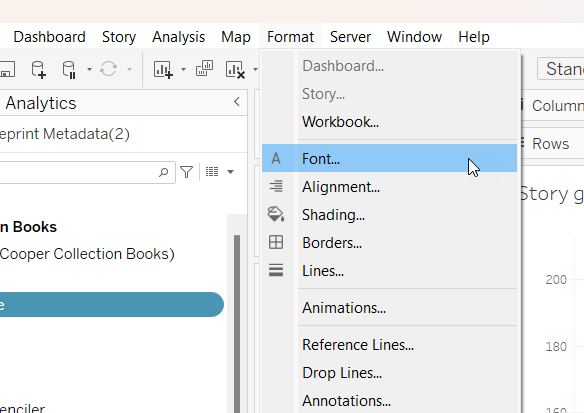Open the Run Update dropdown arrow
Image resolution: width=584 pixels, height=413 pixels.
(129, 69)
